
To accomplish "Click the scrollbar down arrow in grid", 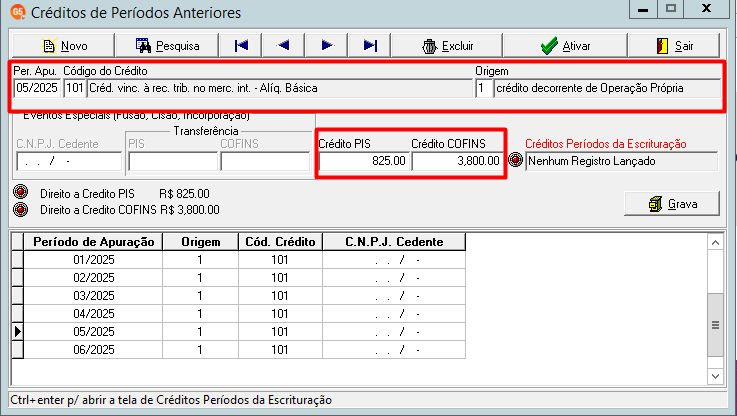I will [715, 376].
